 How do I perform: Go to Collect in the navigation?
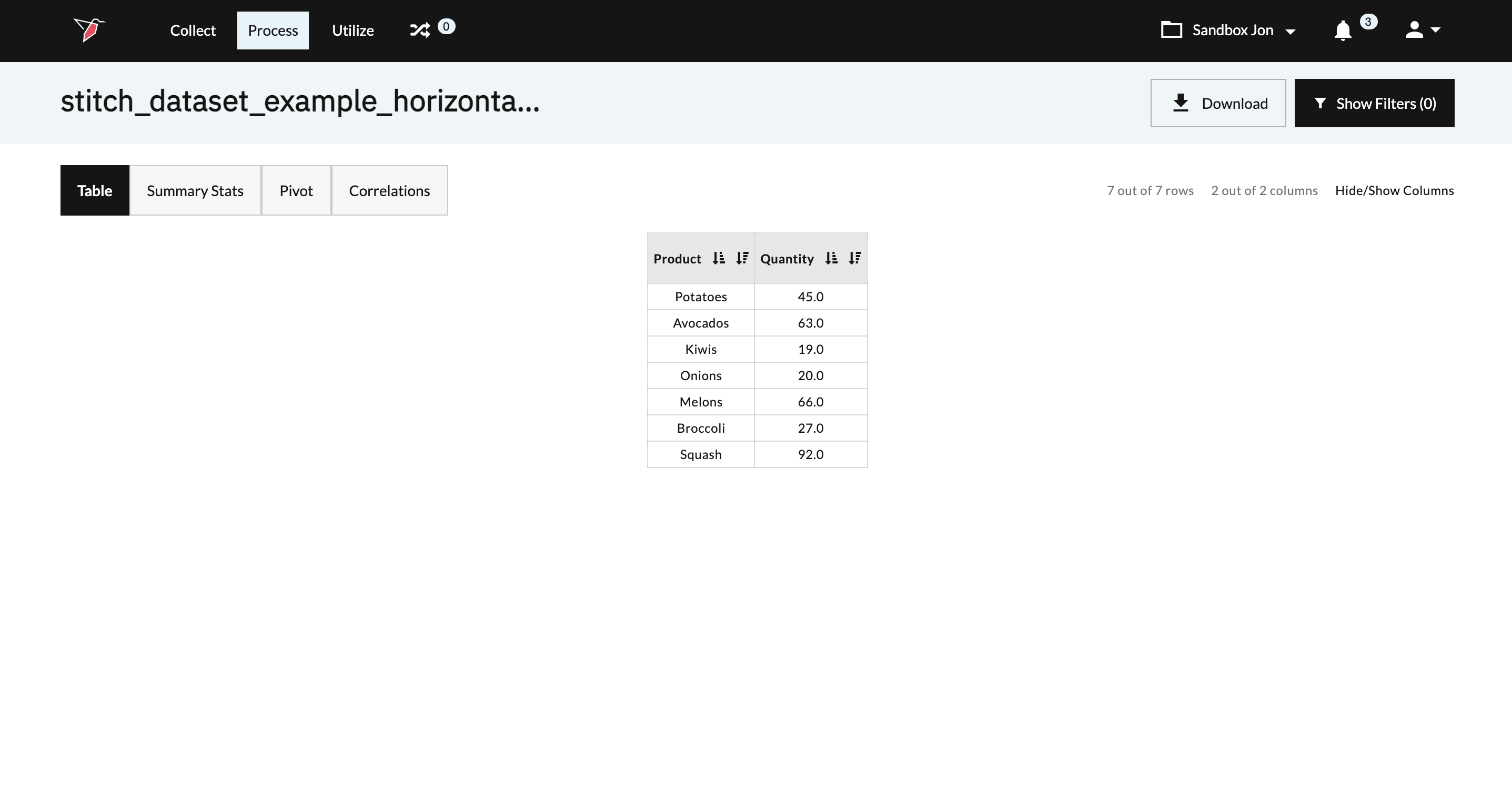[193, 30]
